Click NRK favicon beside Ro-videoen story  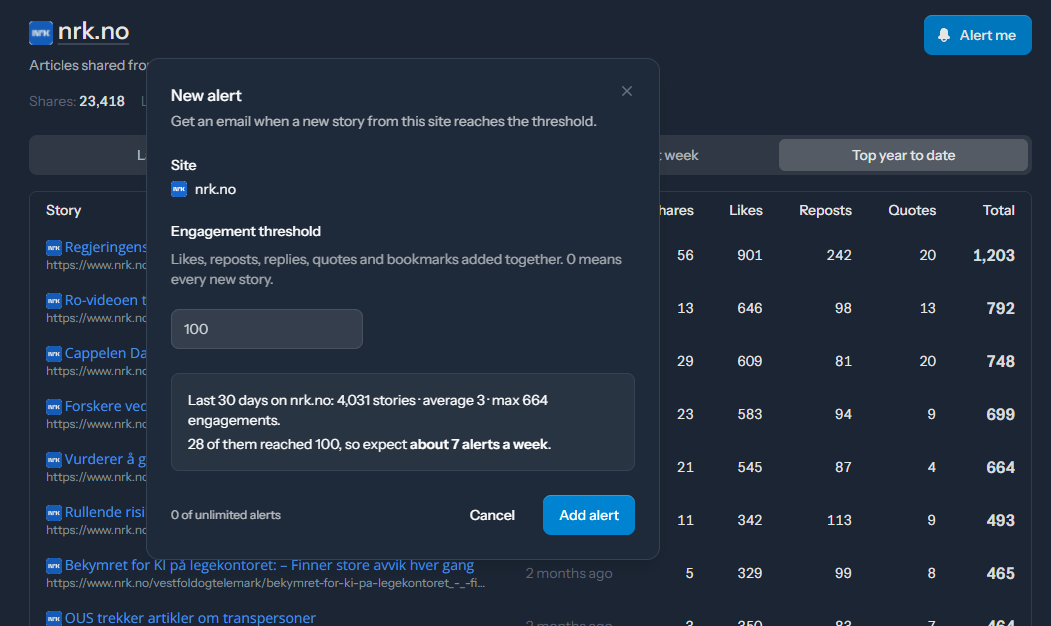54,300
